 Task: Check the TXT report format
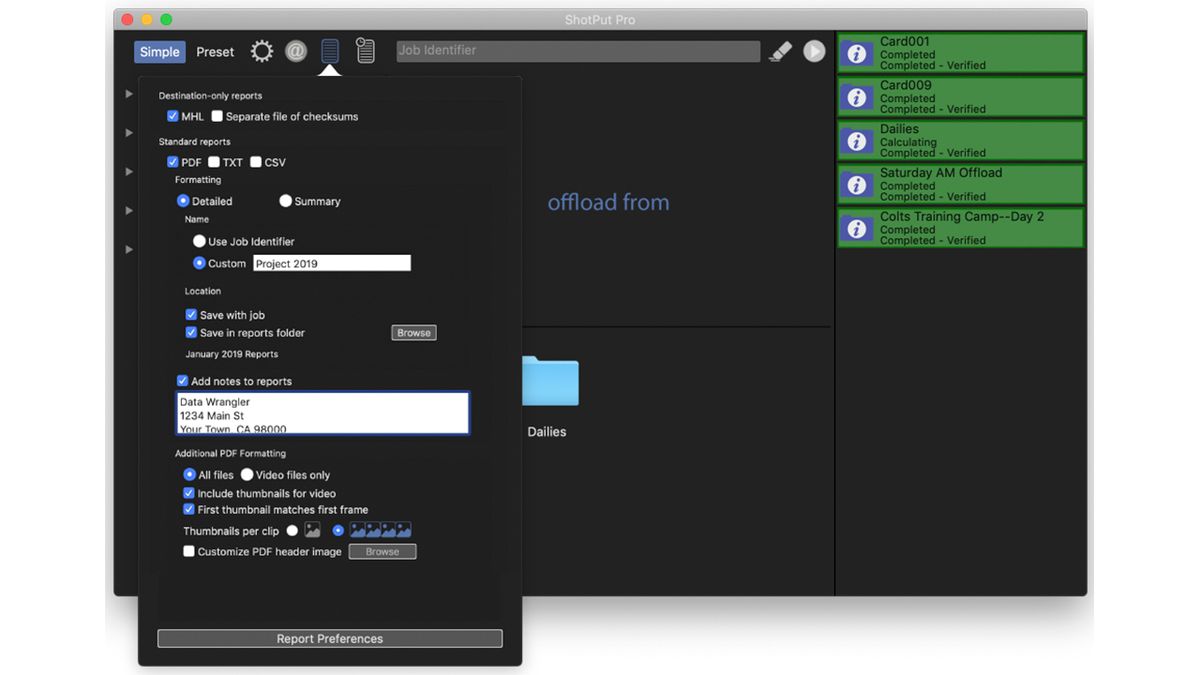click(215, 162)
